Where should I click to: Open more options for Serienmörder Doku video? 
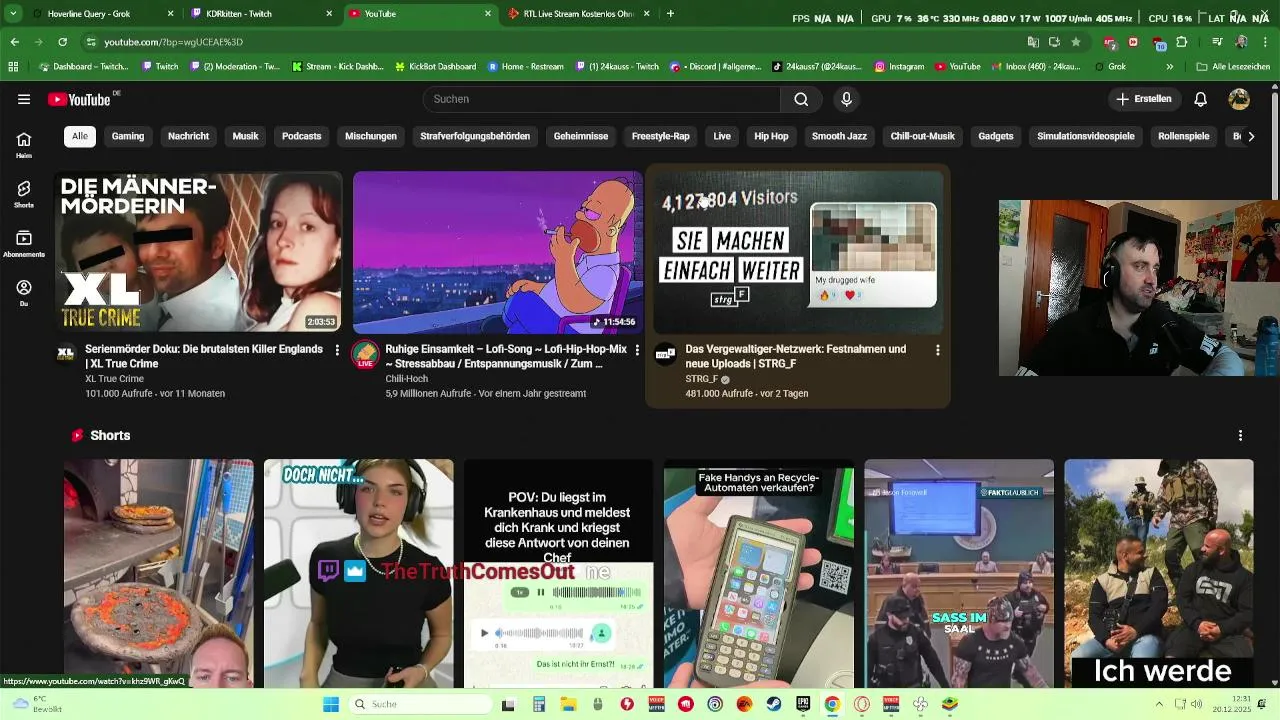click(337, 350)
